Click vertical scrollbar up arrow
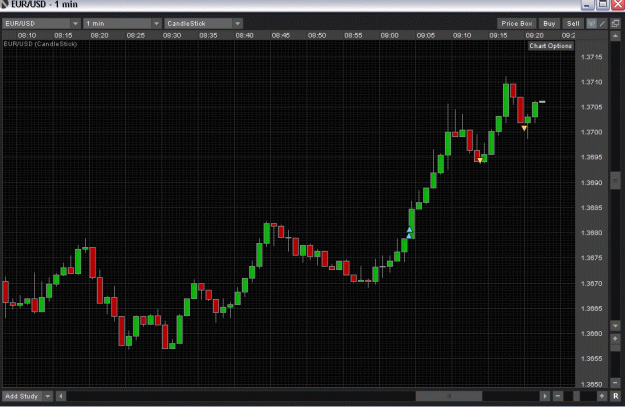Image resolution: width=625 pixels, height=407 pixels. click(615, 36)
